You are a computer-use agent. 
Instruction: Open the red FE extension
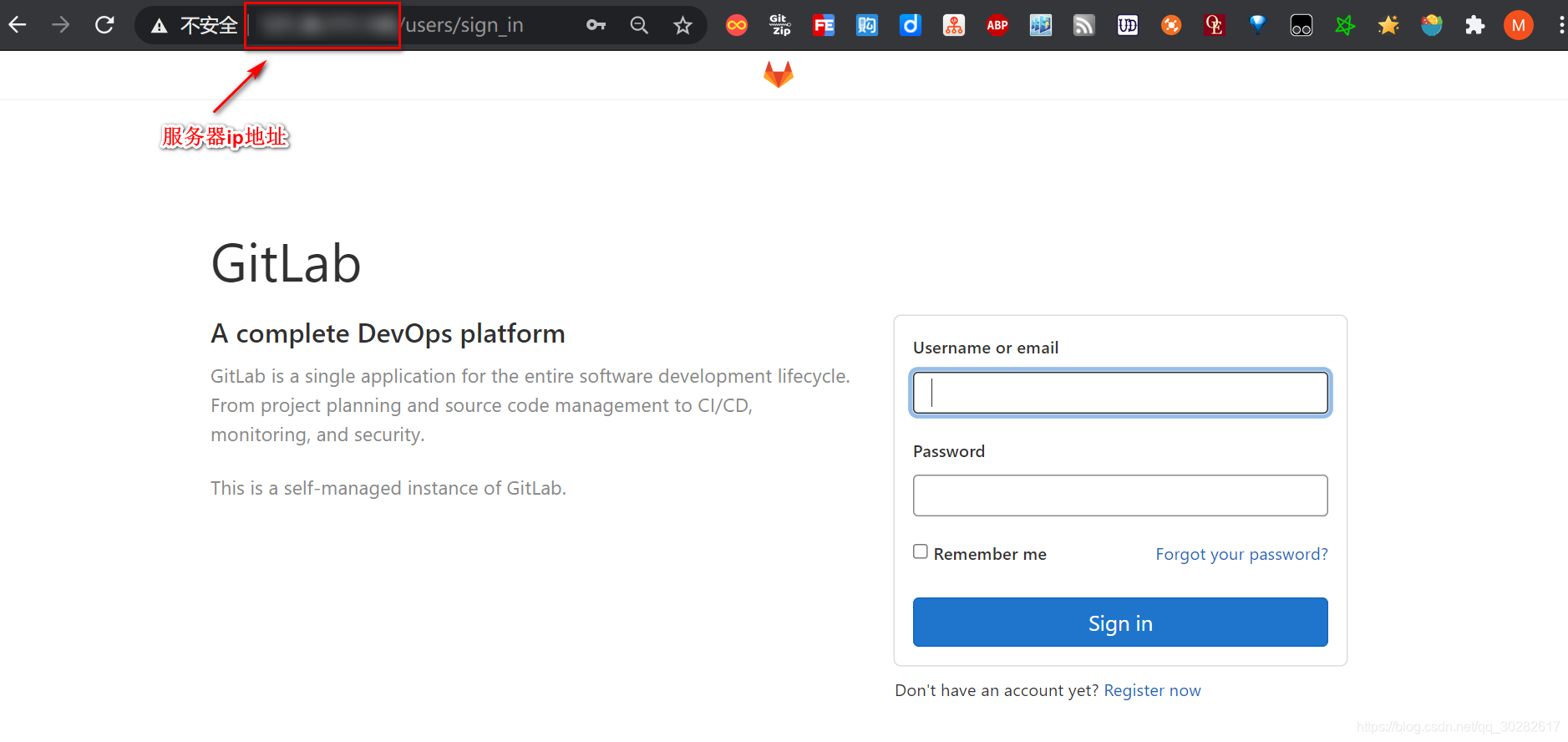pos(824,25)
